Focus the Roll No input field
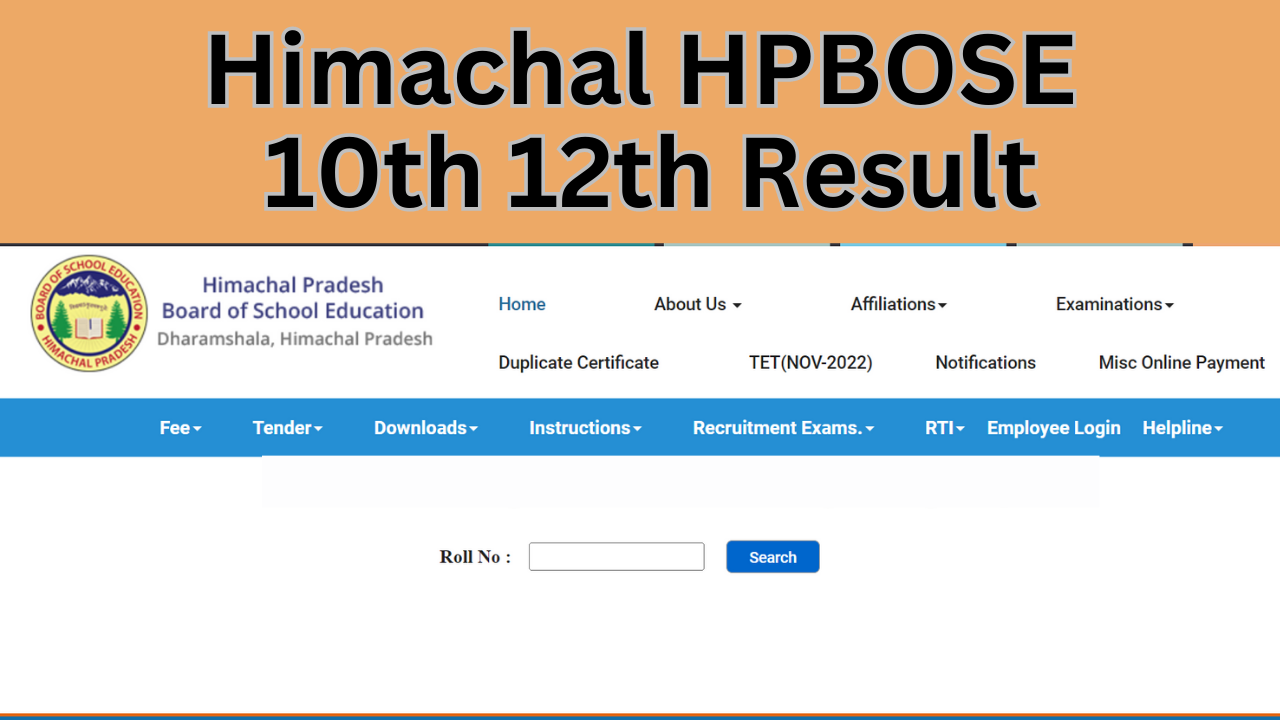The width and height of the screenshot is (1280, 720). point(616,557)
